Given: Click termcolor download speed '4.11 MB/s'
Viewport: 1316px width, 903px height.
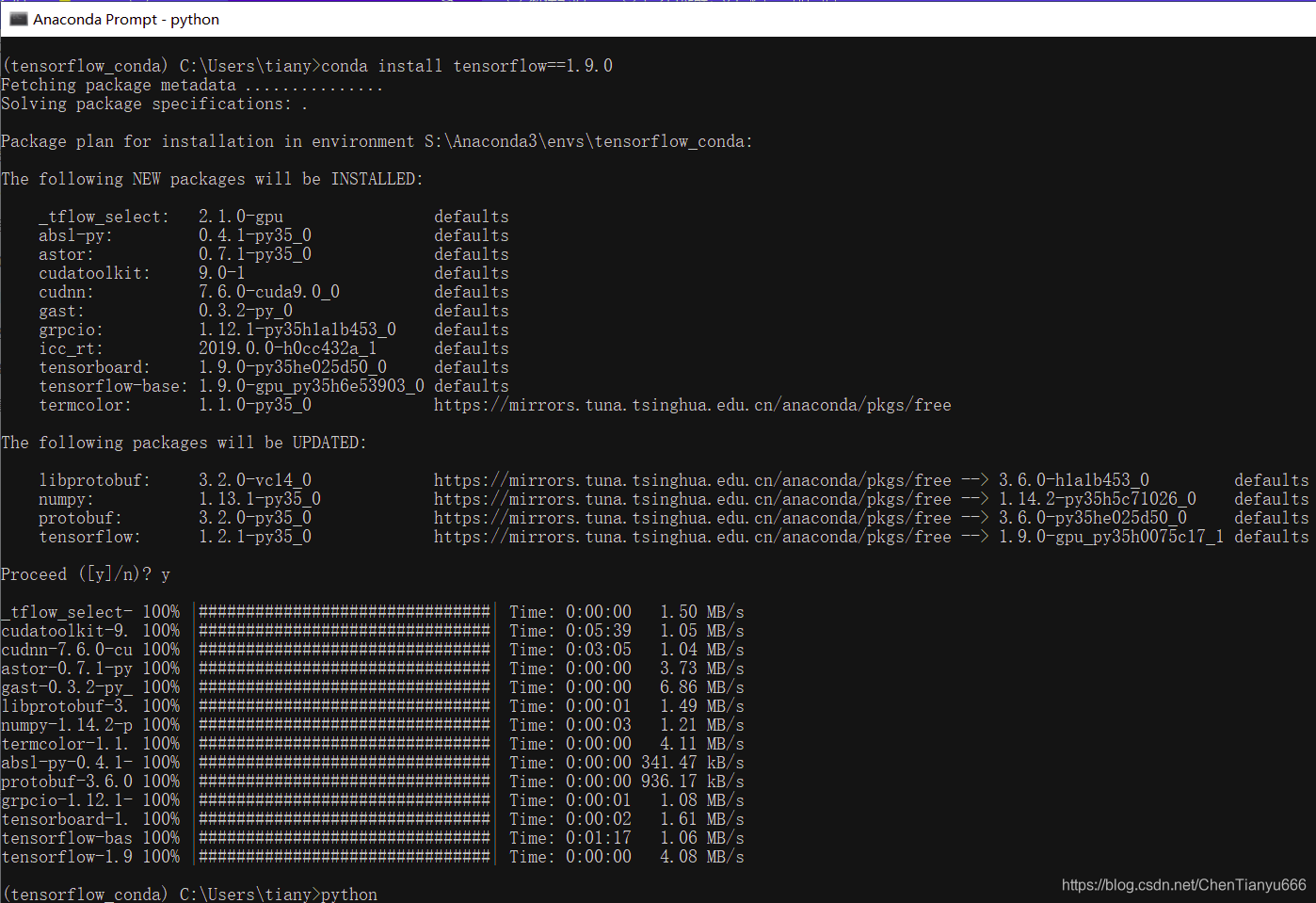Looking at the screenshot, I should 702,744.
